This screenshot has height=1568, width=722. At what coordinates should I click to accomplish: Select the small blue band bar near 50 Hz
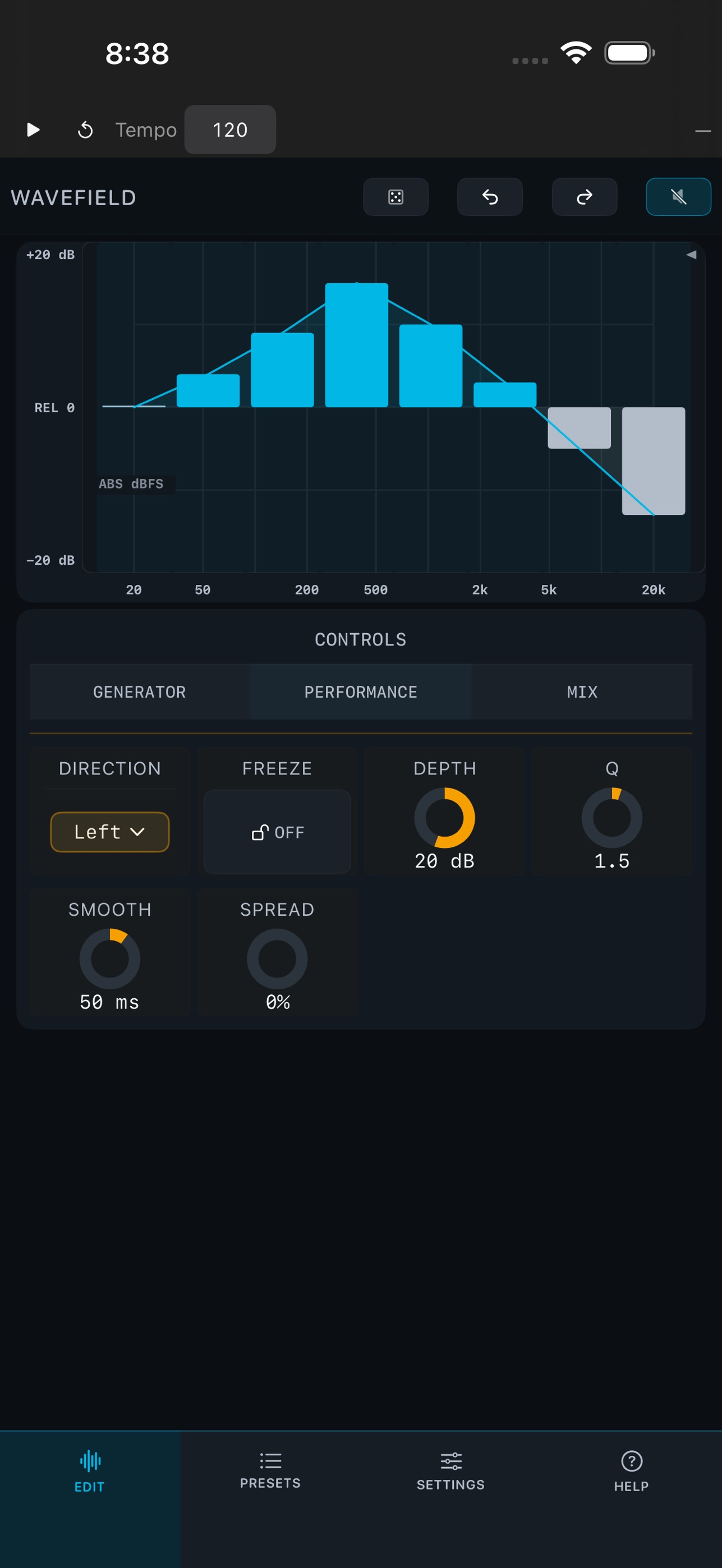pyautogui.click(x=208, y=391)
